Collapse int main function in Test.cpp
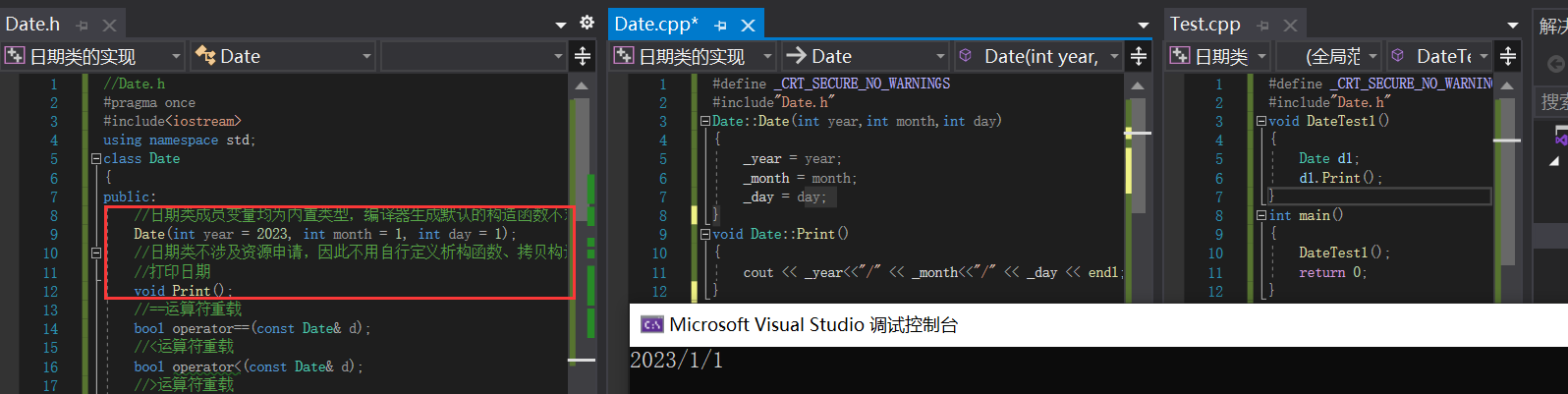1568x394 pixels. click(1261, 215)
